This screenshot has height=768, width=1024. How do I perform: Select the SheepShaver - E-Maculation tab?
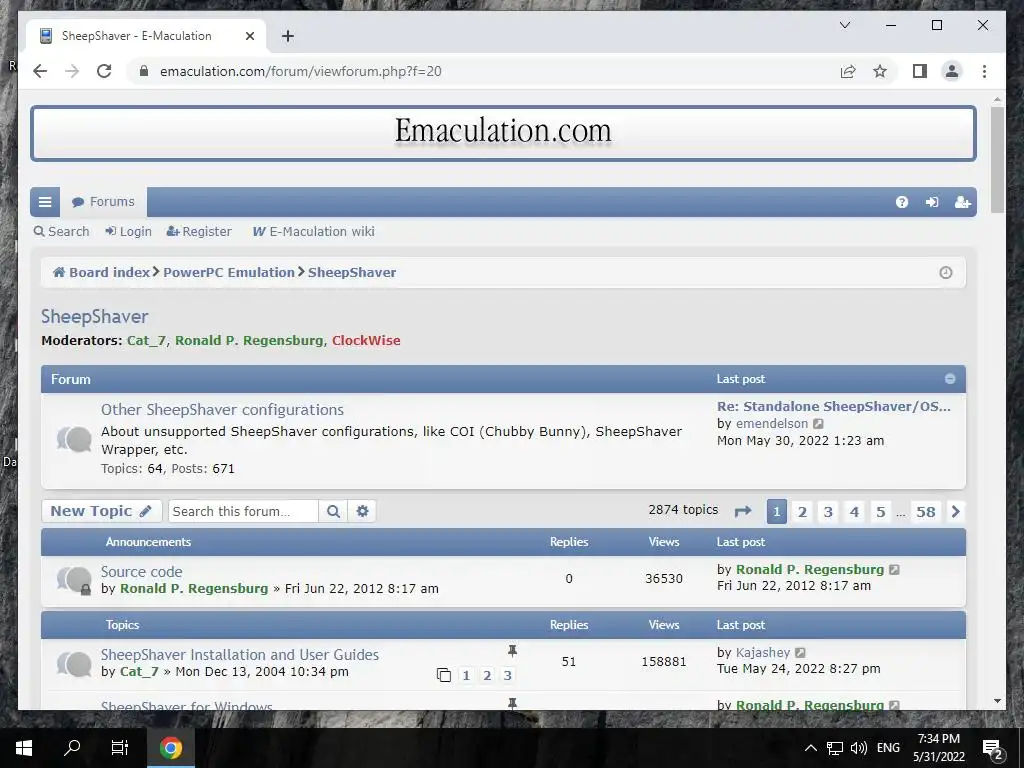point(146,36)
